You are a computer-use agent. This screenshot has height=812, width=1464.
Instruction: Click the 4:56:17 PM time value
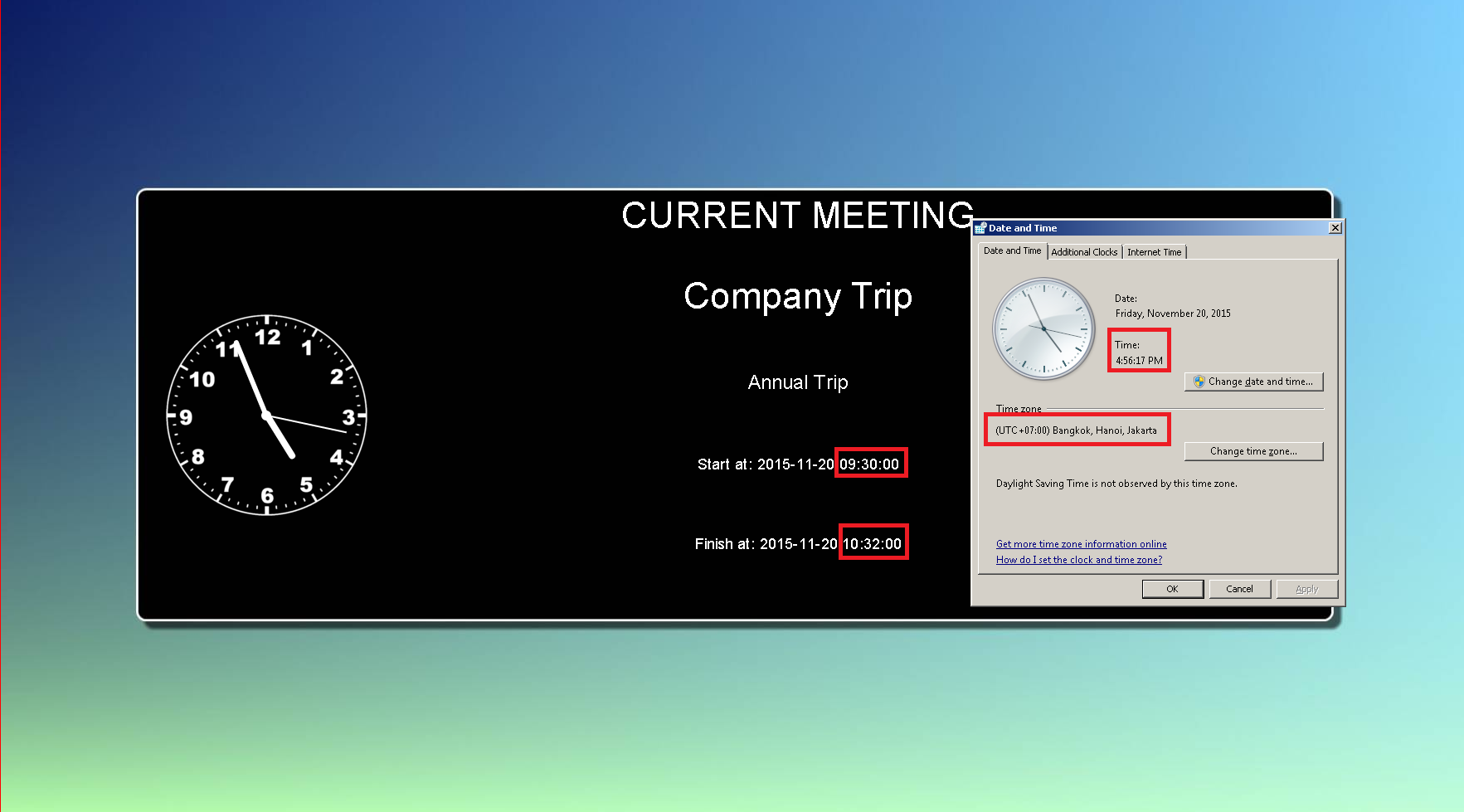[x=1139, y=361]
